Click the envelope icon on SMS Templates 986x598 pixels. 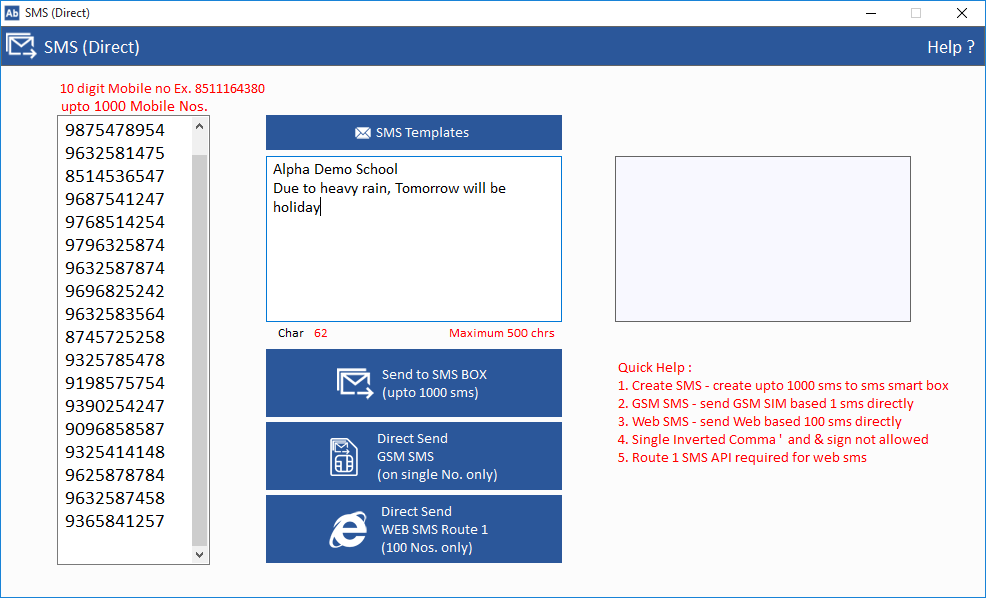(362, 133)
